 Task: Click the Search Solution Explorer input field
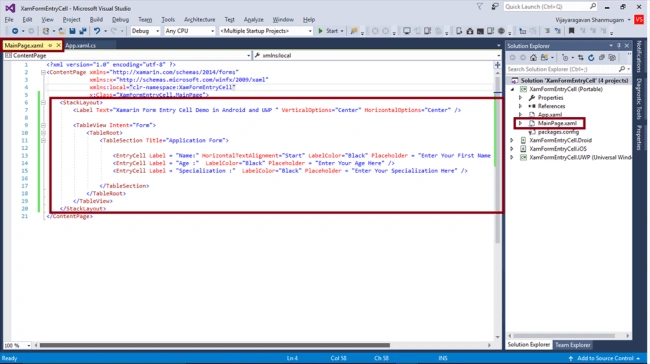(x=563, y=69)
